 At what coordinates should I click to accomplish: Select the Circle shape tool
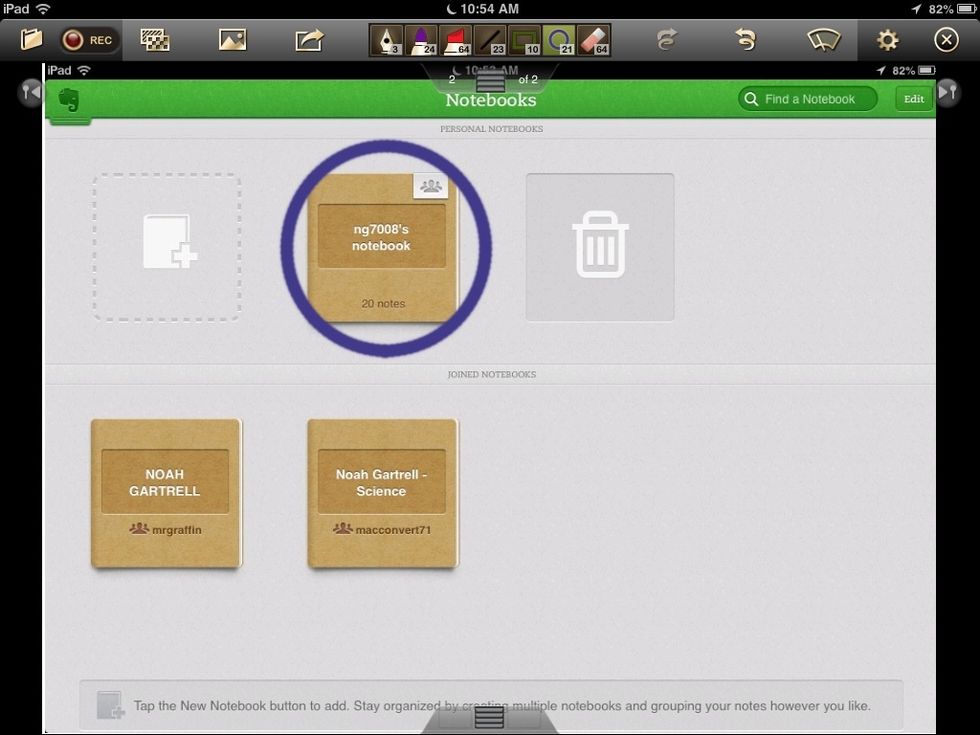[558, 39]
